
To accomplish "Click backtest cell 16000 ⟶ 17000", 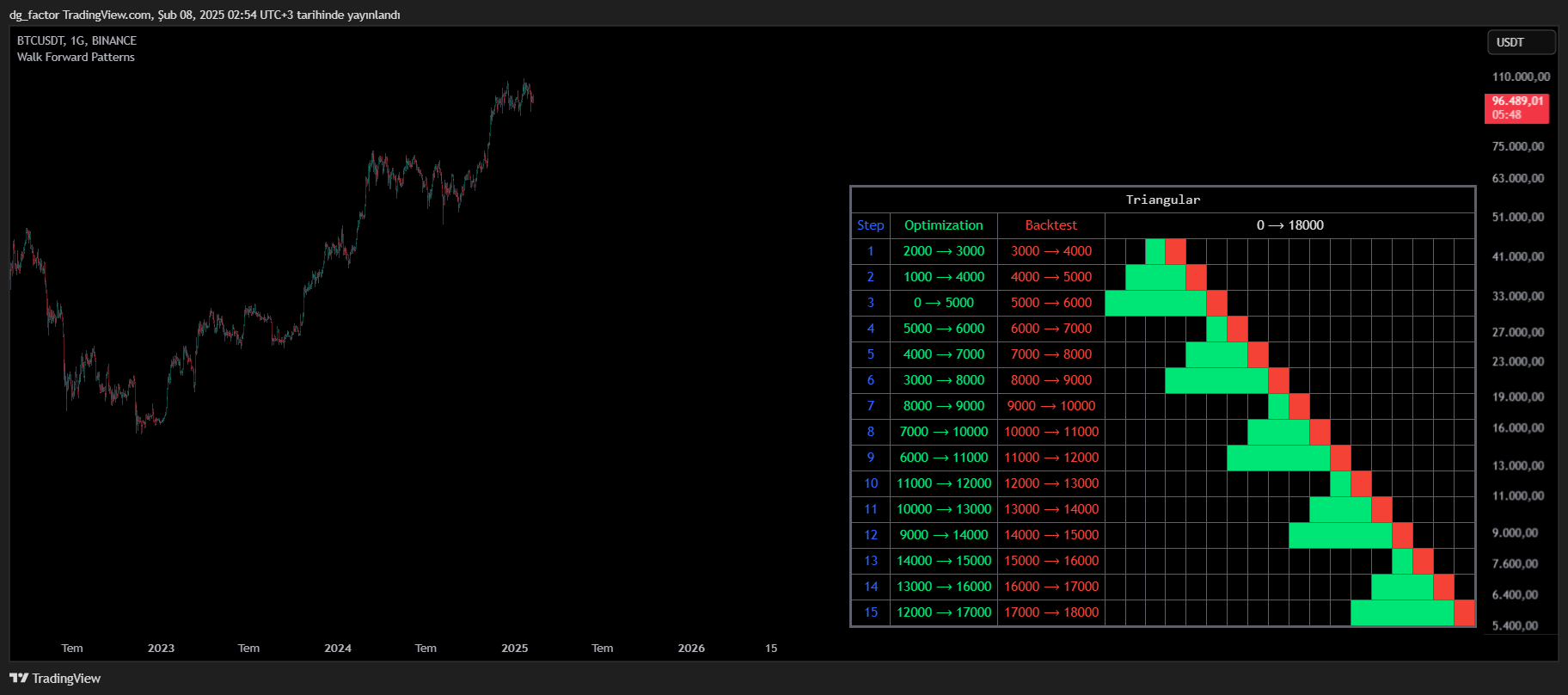I will point(1051,587).
